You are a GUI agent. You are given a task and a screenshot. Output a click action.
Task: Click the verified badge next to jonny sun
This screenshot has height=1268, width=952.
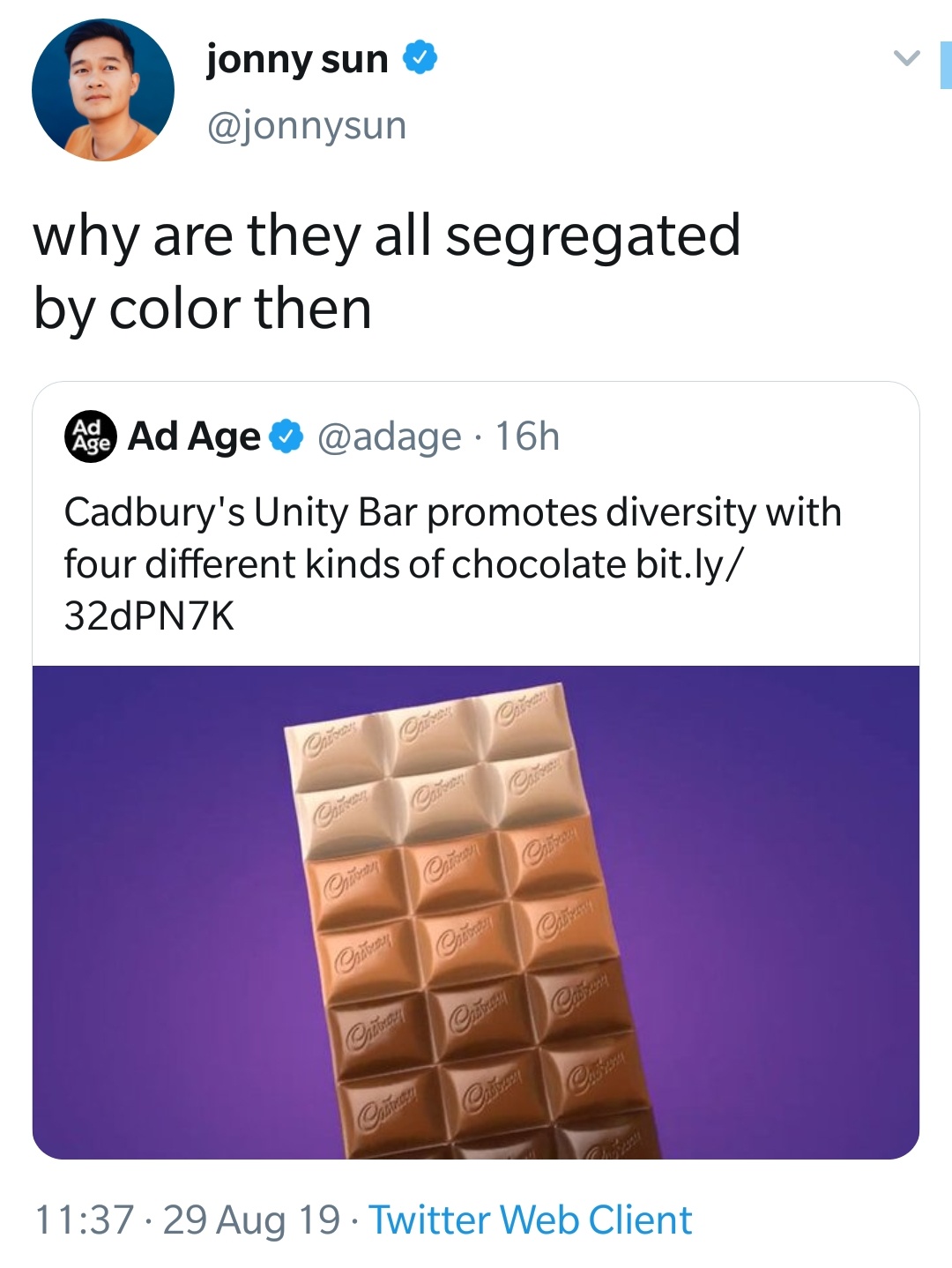tap(420, 58)
